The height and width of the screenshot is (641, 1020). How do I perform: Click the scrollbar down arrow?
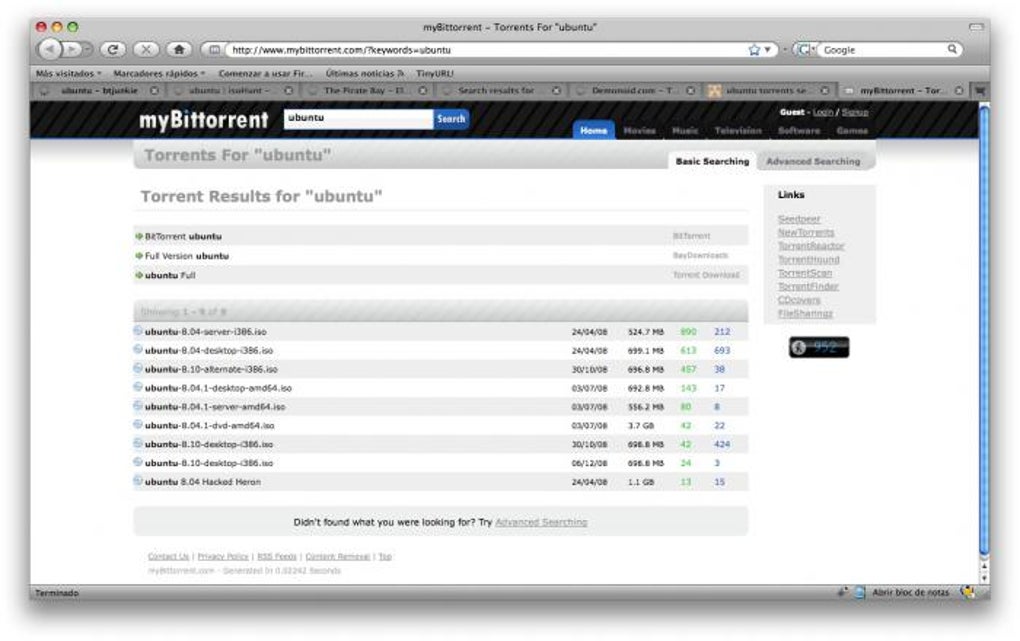[984, 577]
